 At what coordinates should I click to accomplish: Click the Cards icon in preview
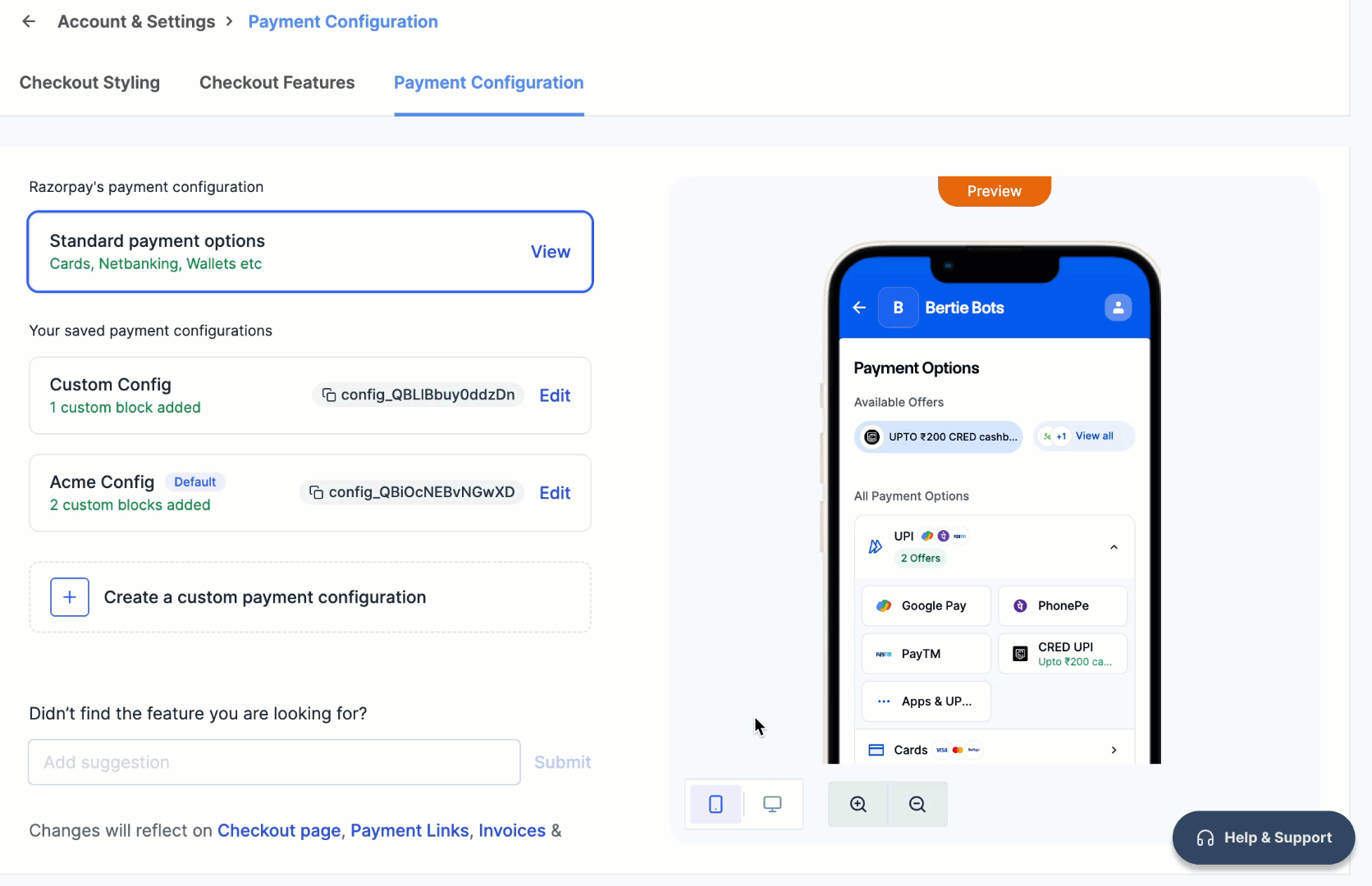[x=876, y=750]
